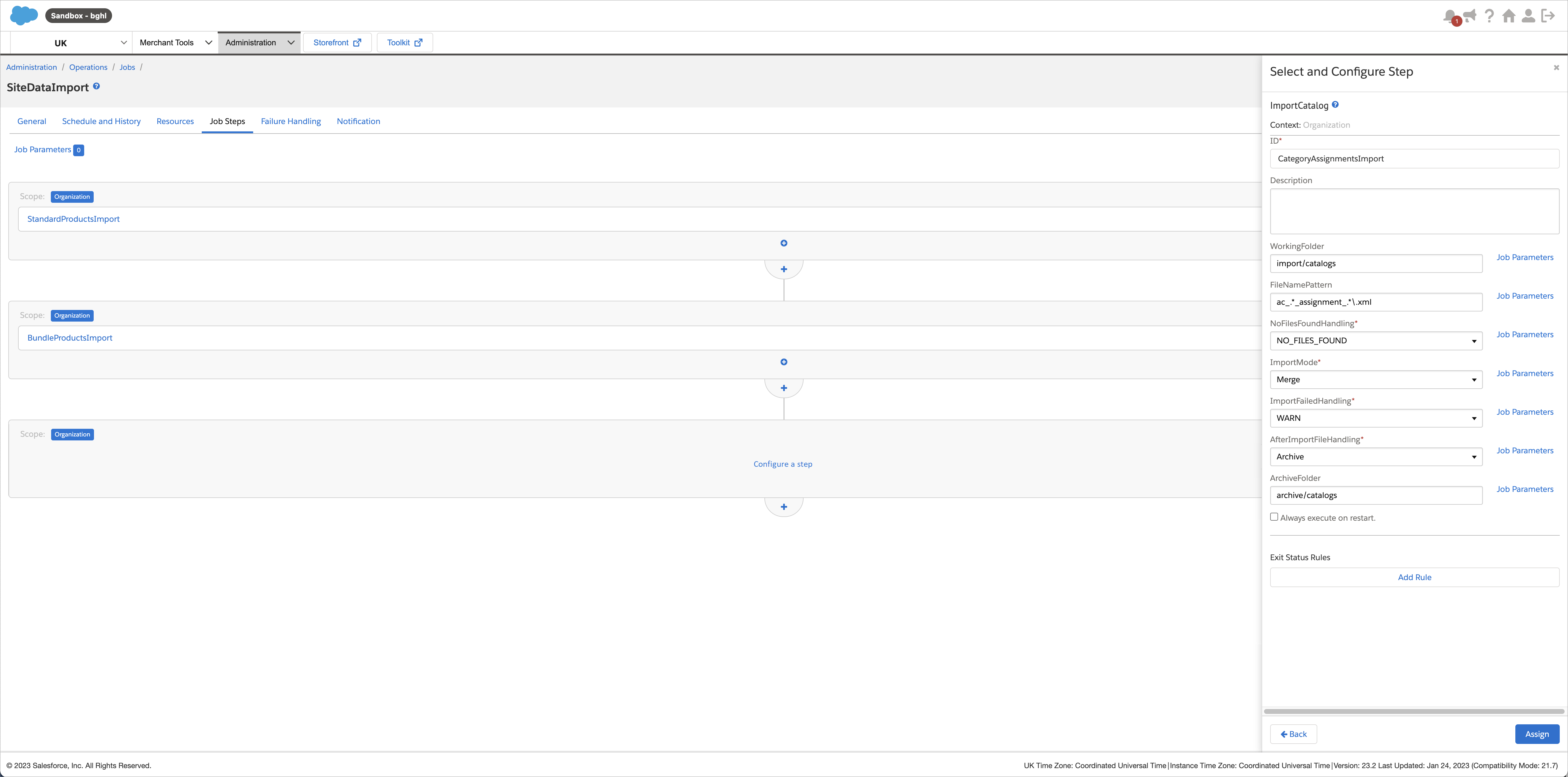Viewport: 1568px width, 777px height.
Task: Click the WorkingFolder input field
Action: point(1376,263)
